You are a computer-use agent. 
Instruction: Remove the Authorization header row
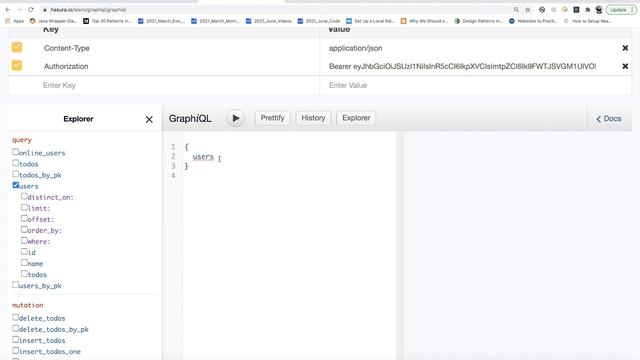[625, 66]
